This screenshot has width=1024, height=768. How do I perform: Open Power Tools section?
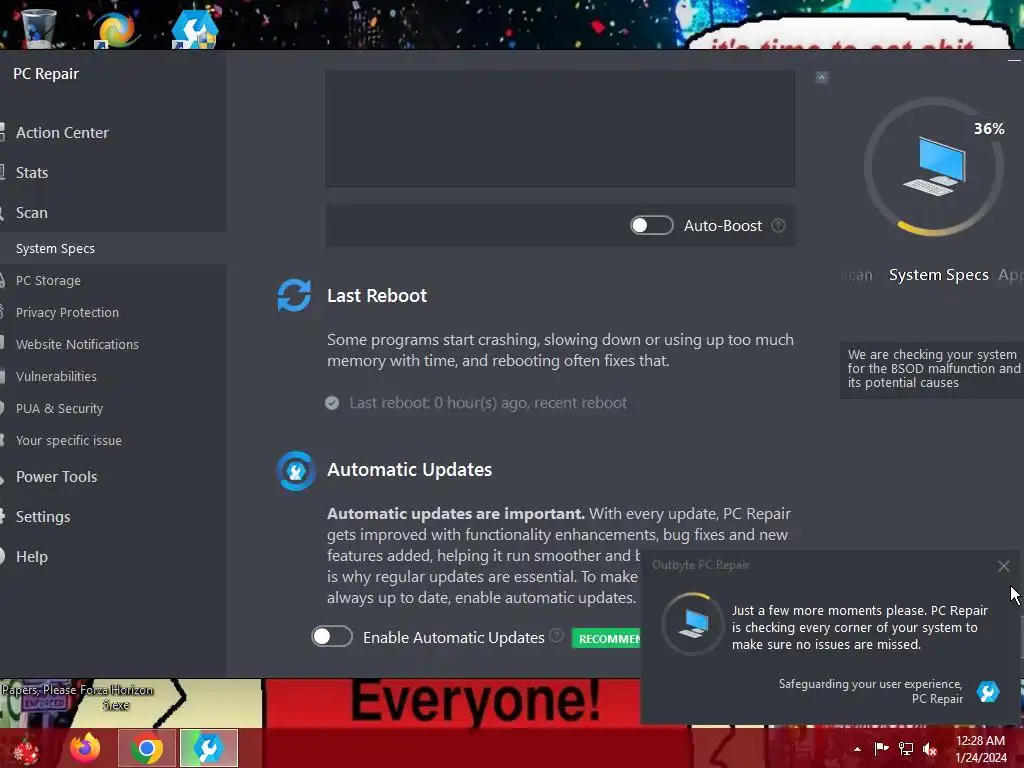click(56, 477)
